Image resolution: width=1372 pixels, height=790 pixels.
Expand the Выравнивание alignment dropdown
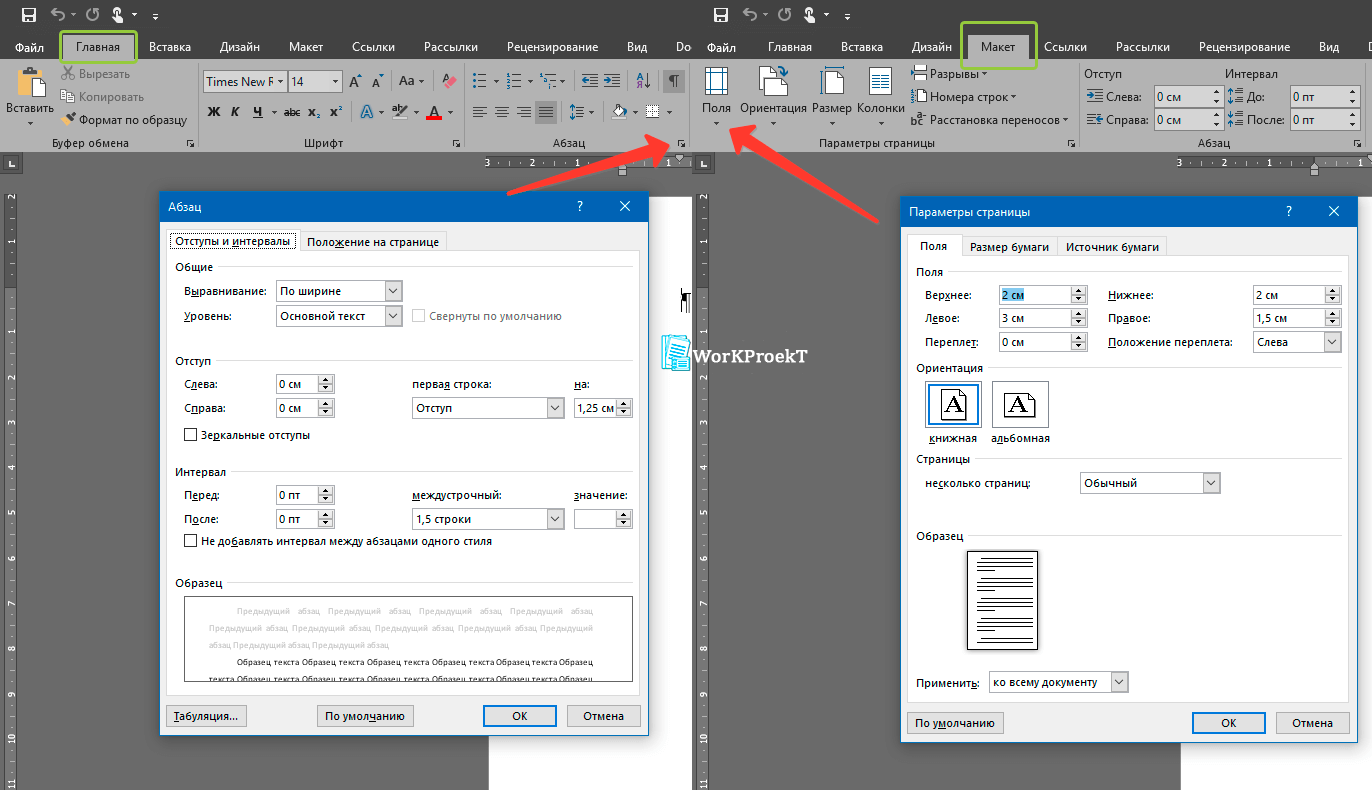393,291
